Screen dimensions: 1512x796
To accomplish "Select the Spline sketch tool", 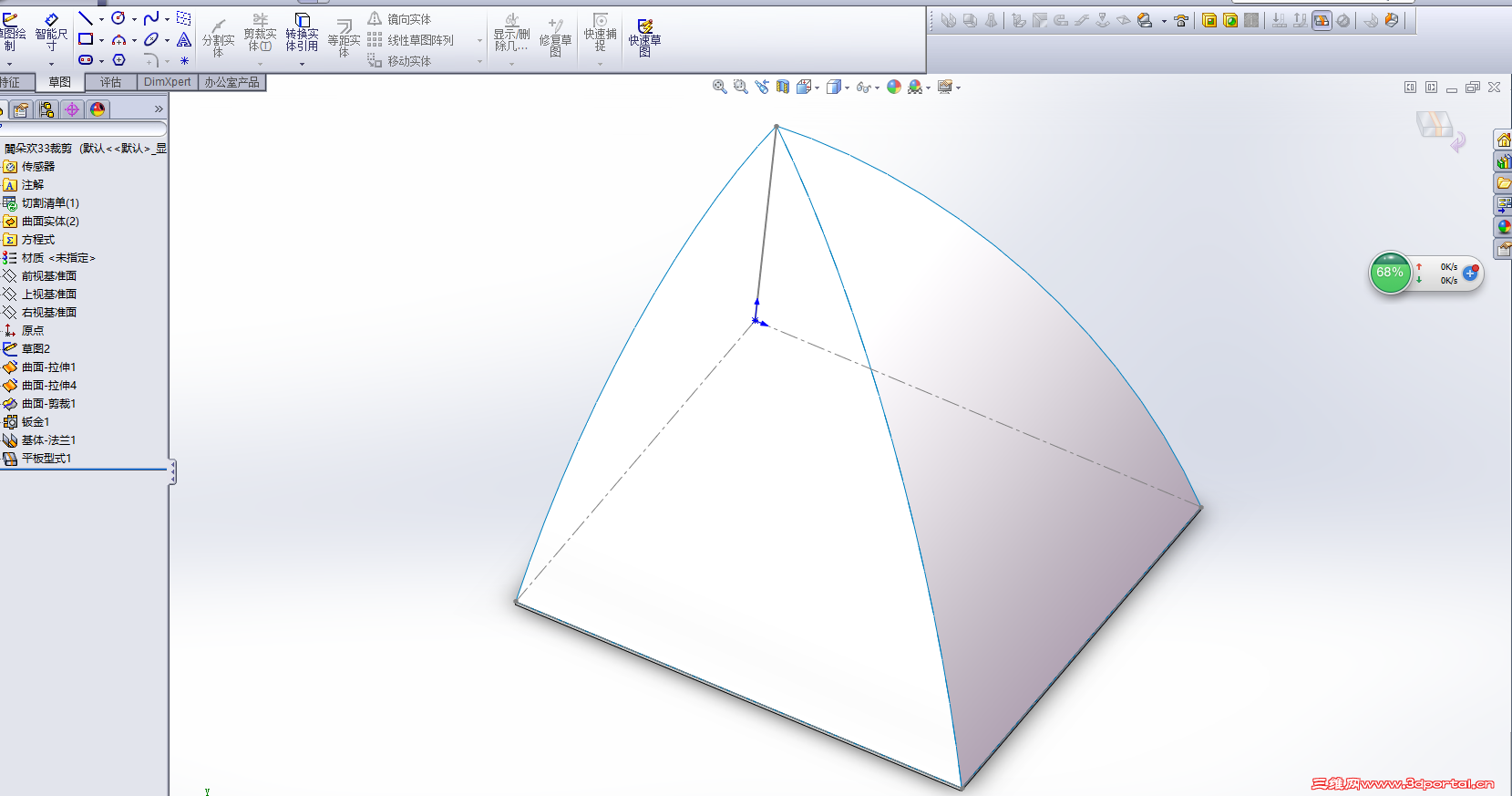I will point(151,18).
